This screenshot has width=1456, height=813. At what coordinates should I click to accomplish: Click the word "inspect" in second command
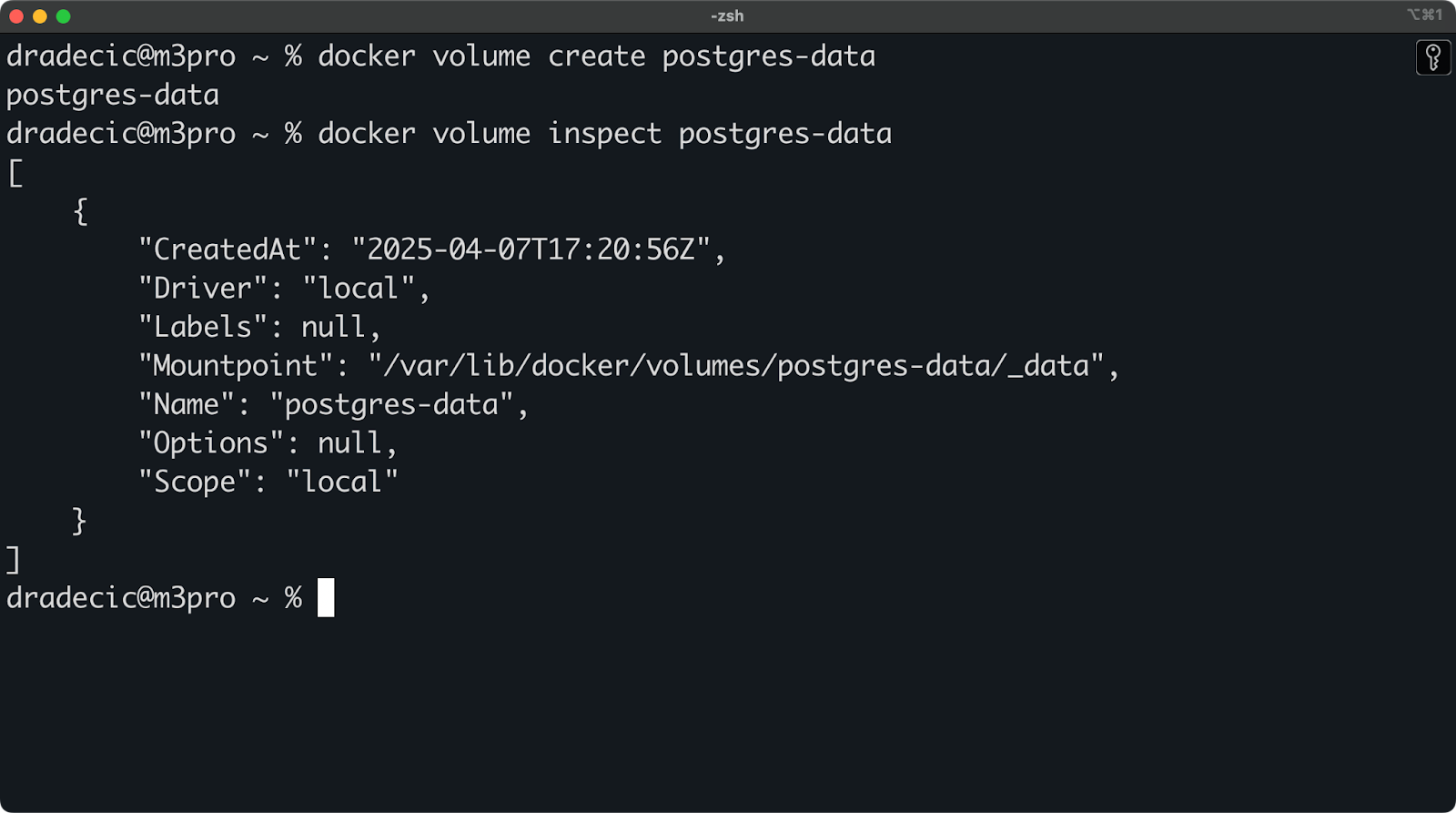[604, 134]
